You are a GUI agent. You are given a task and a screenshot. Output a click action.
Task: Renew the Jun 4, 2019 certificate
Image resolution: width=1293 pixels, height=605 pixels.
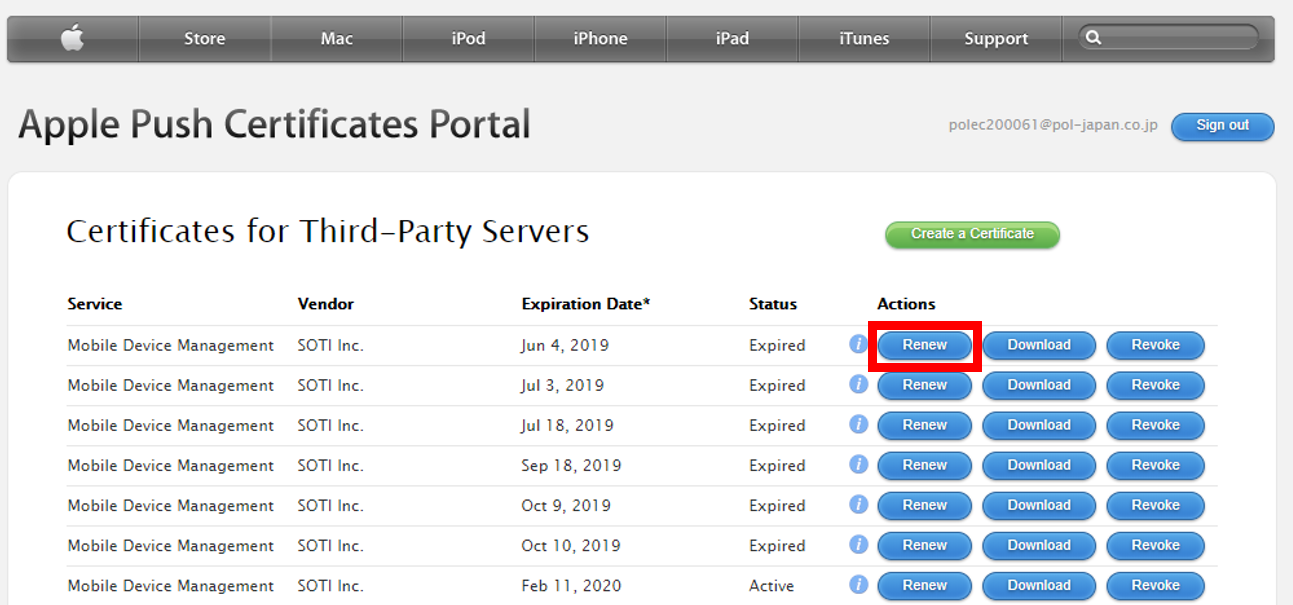(x=925, y=345)
